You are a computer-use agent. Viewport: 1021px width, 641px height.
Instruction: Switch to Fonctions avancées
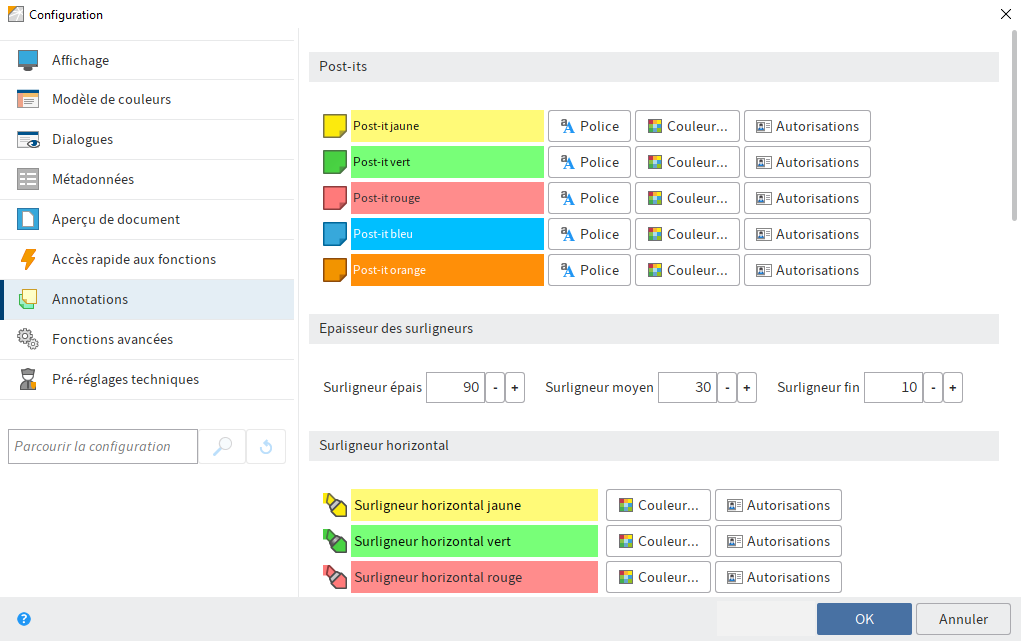click(x=110, y=338)
